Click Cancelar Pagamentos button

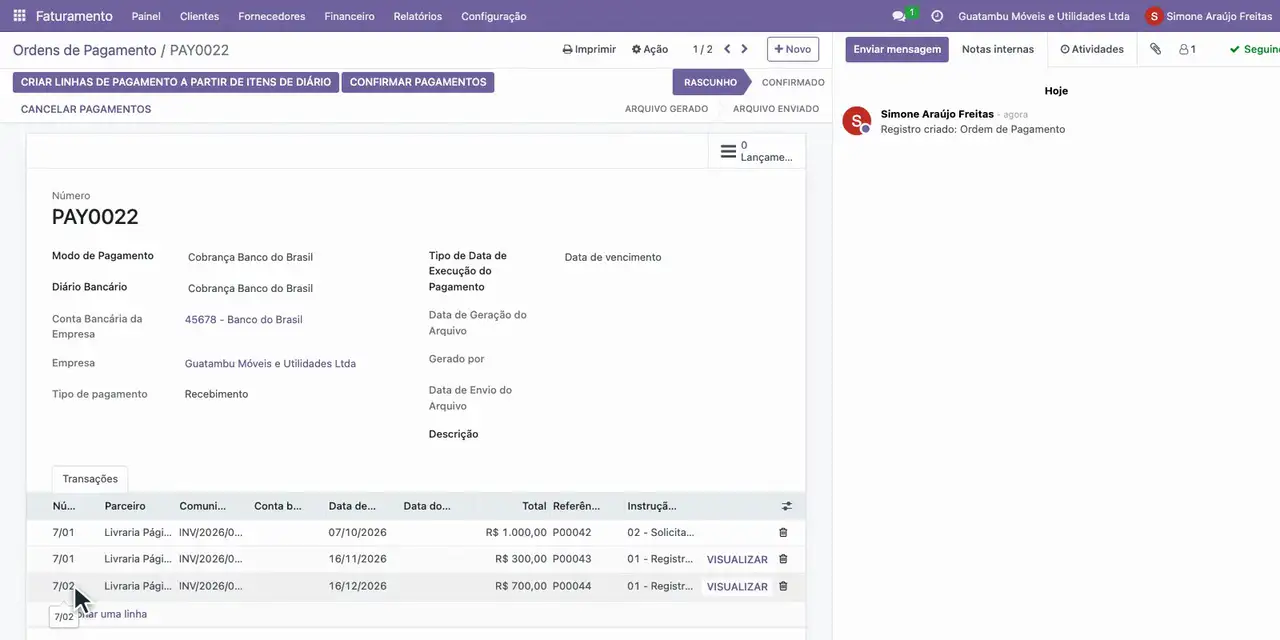click(86, 109)
